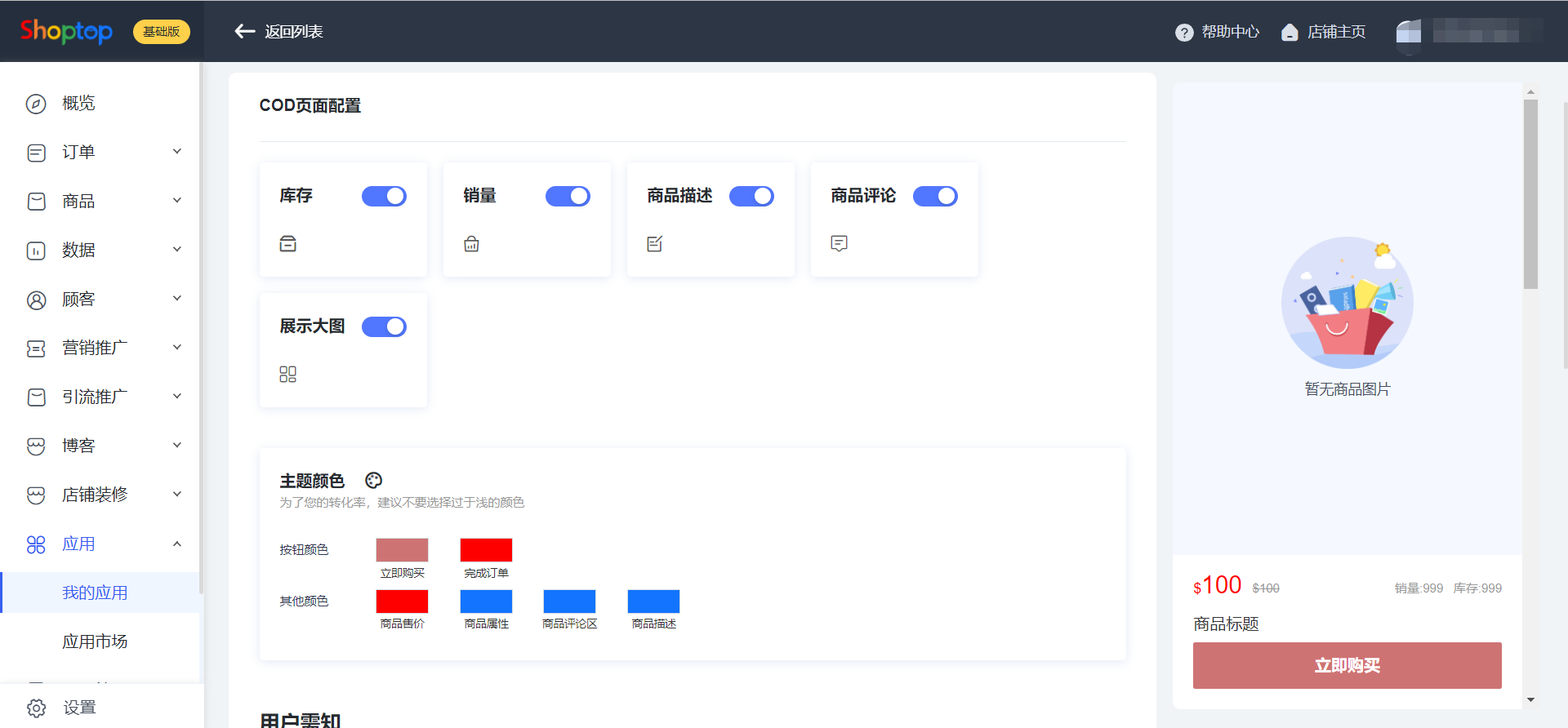Turn off the 商品评论 switch
The height and width of the screenshot is (728, 1568).
(935, 196)
